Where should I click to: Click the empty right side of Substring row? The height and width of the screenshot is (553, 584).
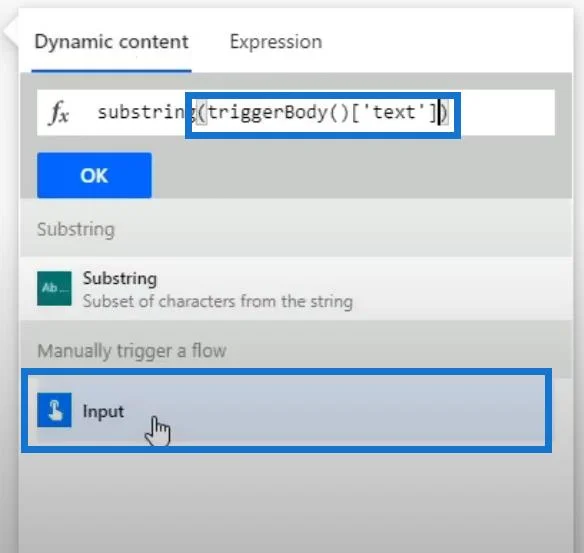[462, 289]
